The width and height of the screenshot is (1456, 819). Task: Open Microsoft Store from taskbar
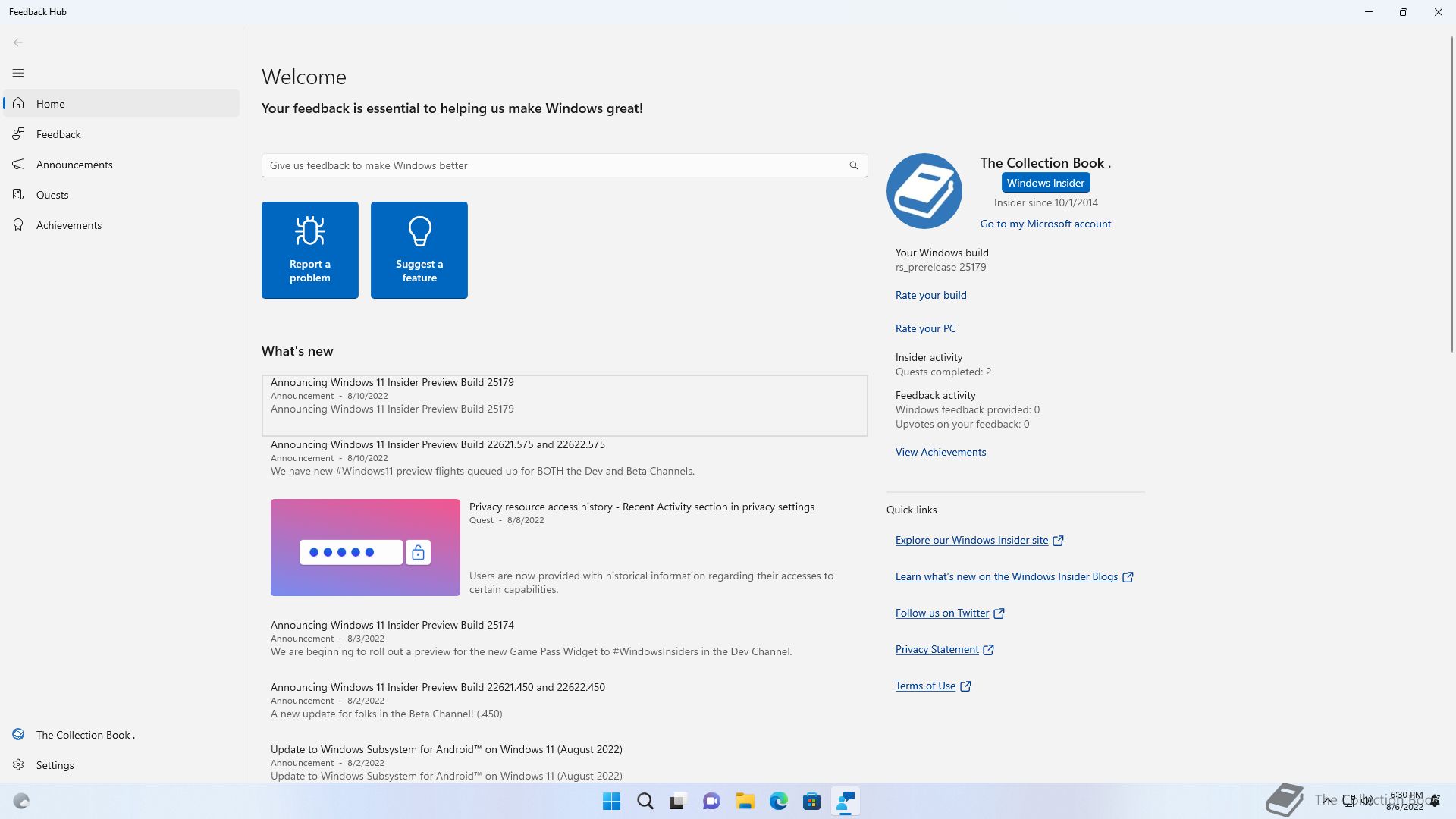click(811, 802)
